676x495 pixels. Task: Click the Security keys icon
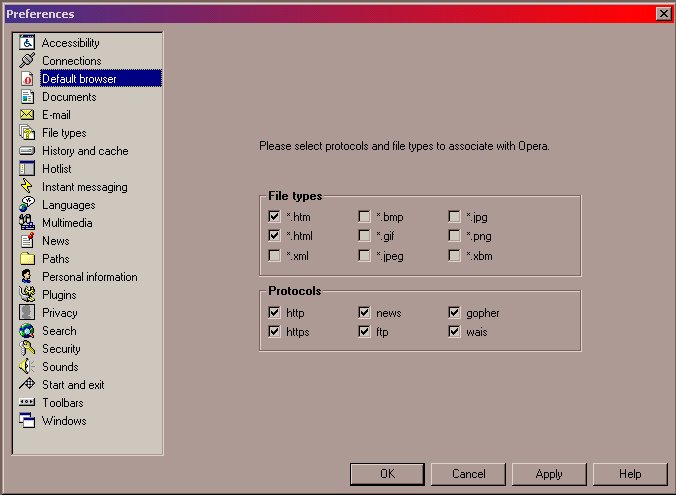coord(27,349)
